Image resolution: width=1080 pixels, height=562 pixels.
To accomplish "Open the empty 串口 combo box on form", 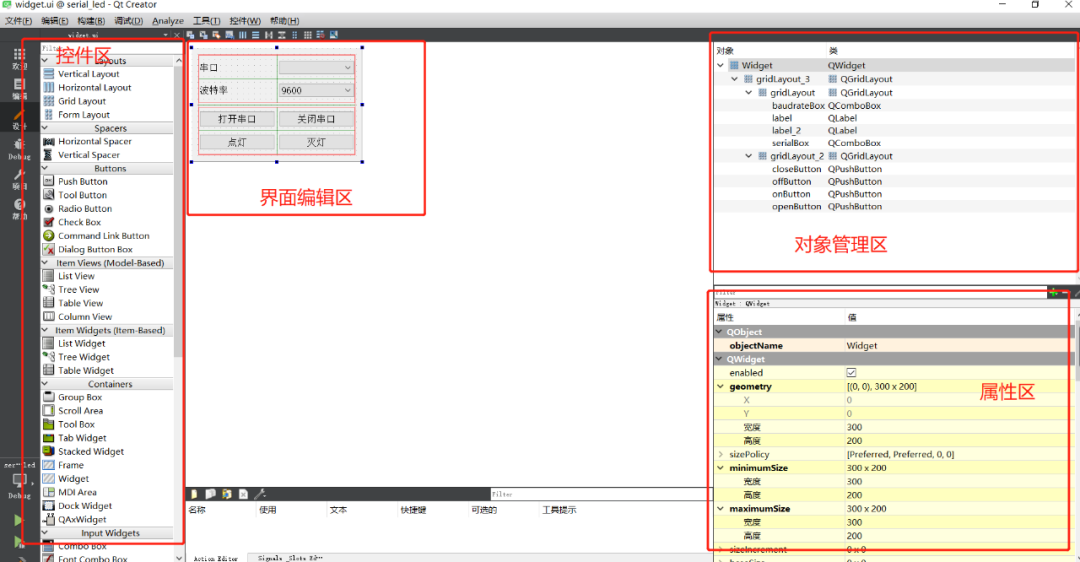I will 316,67.
